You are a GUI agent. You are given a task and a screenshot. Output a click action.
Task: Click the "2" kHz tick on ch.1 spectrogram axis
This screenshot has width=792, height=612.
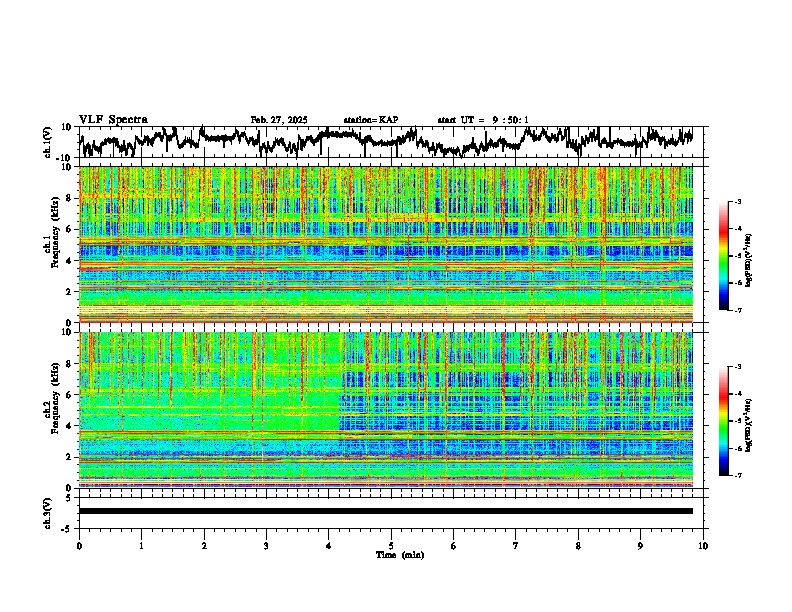coord(70,292)
